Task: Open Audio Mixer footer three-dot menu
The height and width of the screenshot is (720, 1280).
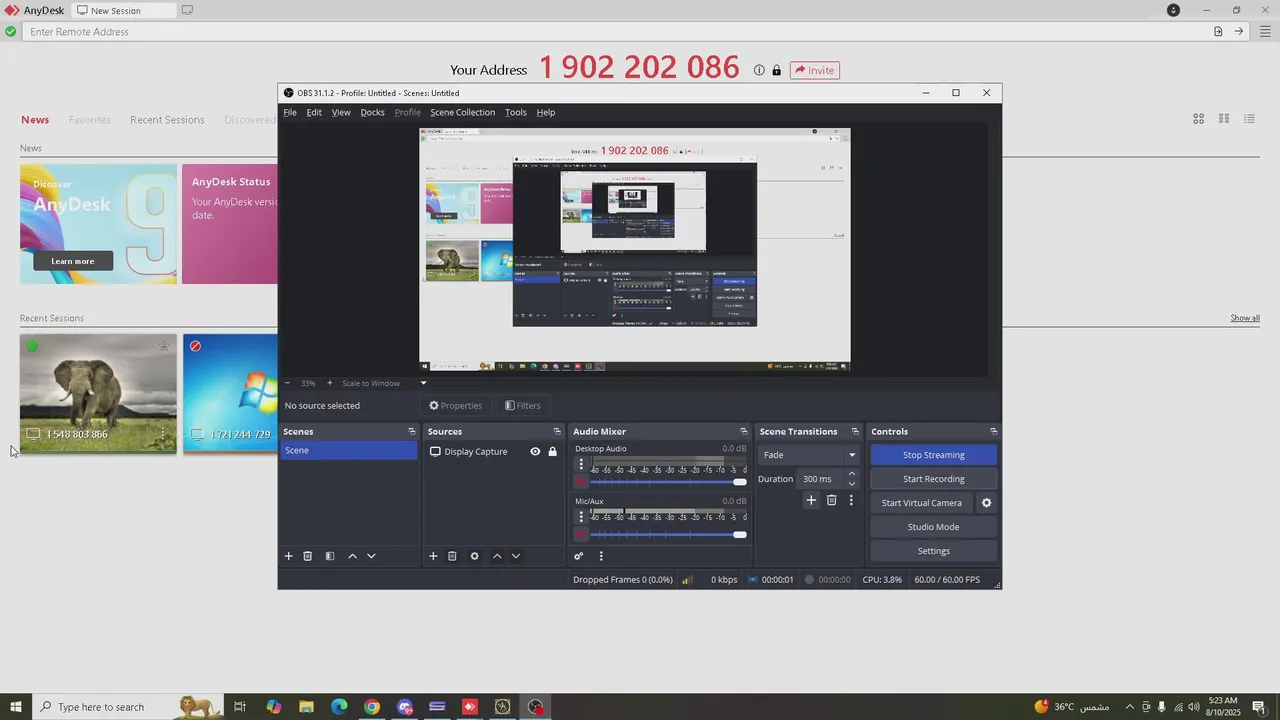Action: (x=601, y=556)
